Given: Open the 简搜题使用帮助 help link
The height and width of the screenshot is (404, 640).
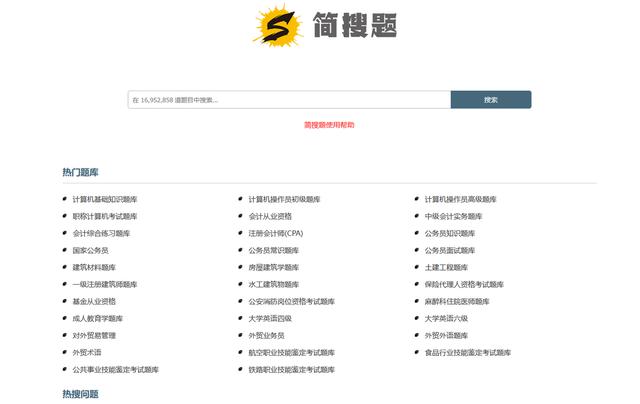Looking at the screenshot, I should [x=329, y=125].
